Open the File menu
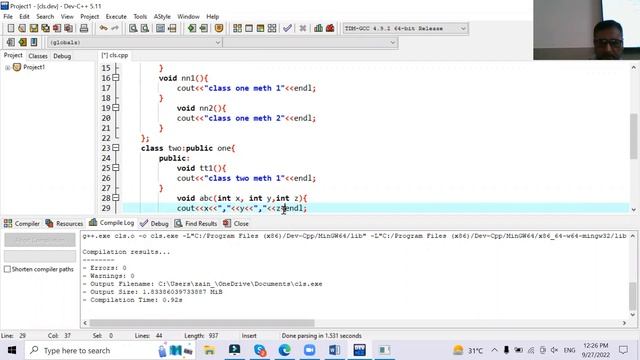Screen dimensions: 640x360 (8, 17)
